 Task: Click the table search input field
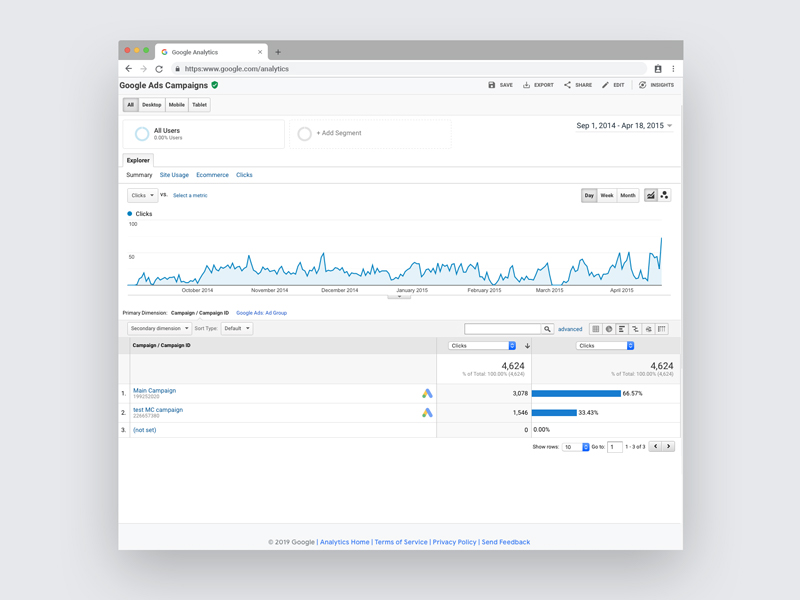click(503, 329)
